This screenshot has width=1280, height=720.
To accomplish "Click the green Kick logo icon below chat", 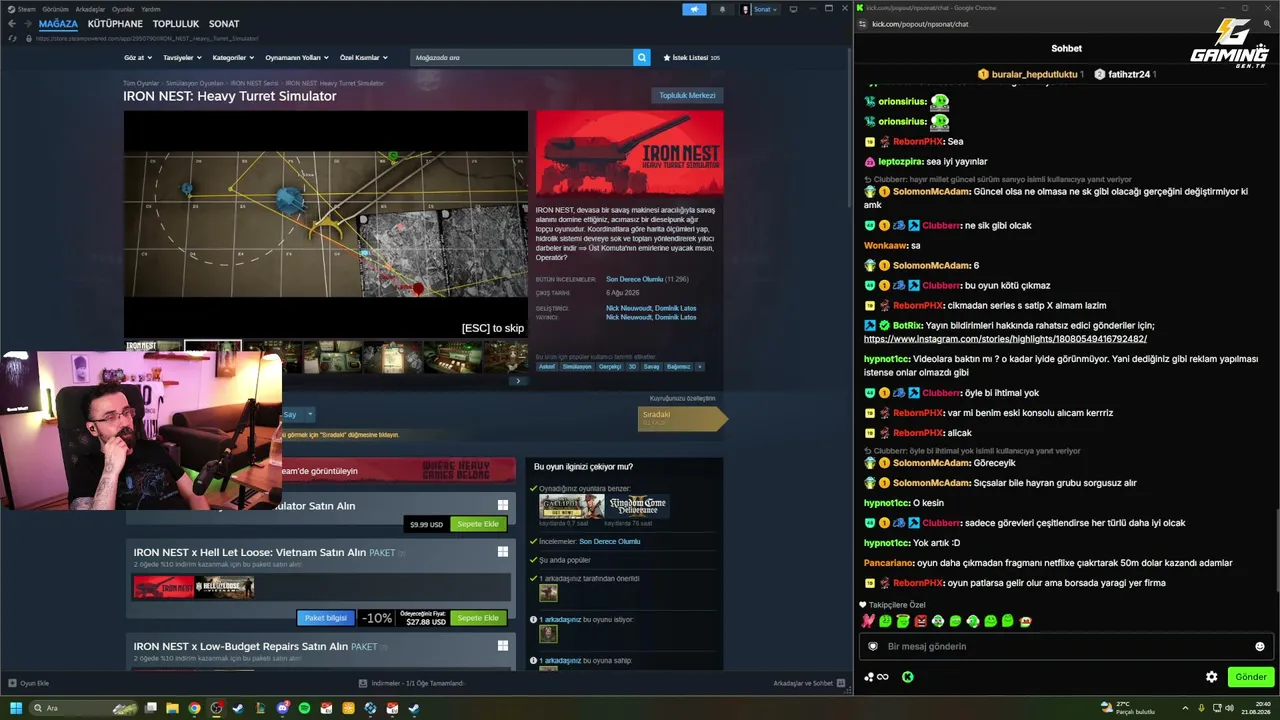I will click(x=907, y=677).
